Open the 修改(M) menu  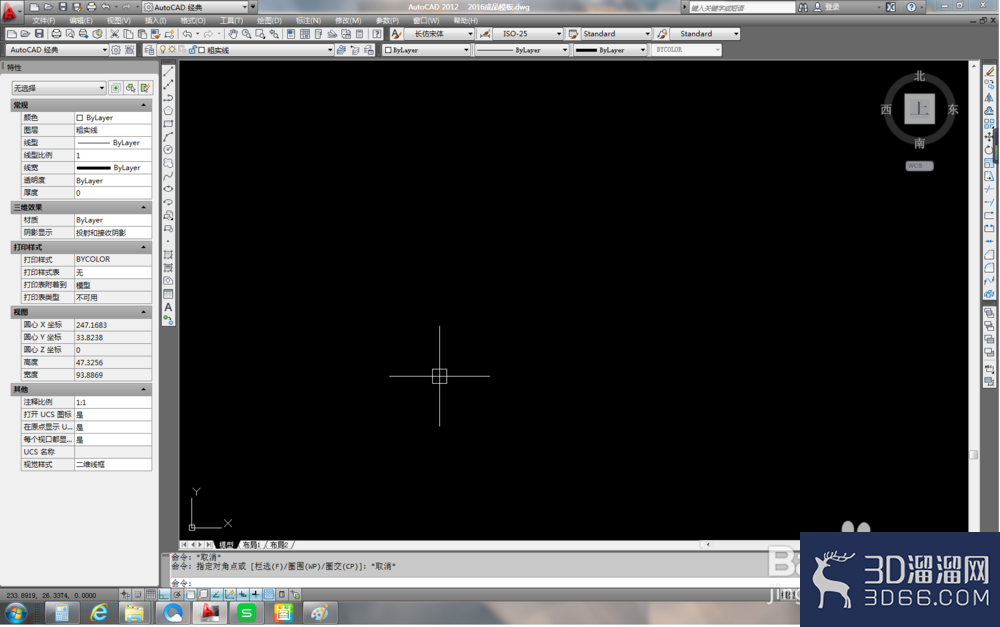(x=348, y=20)
